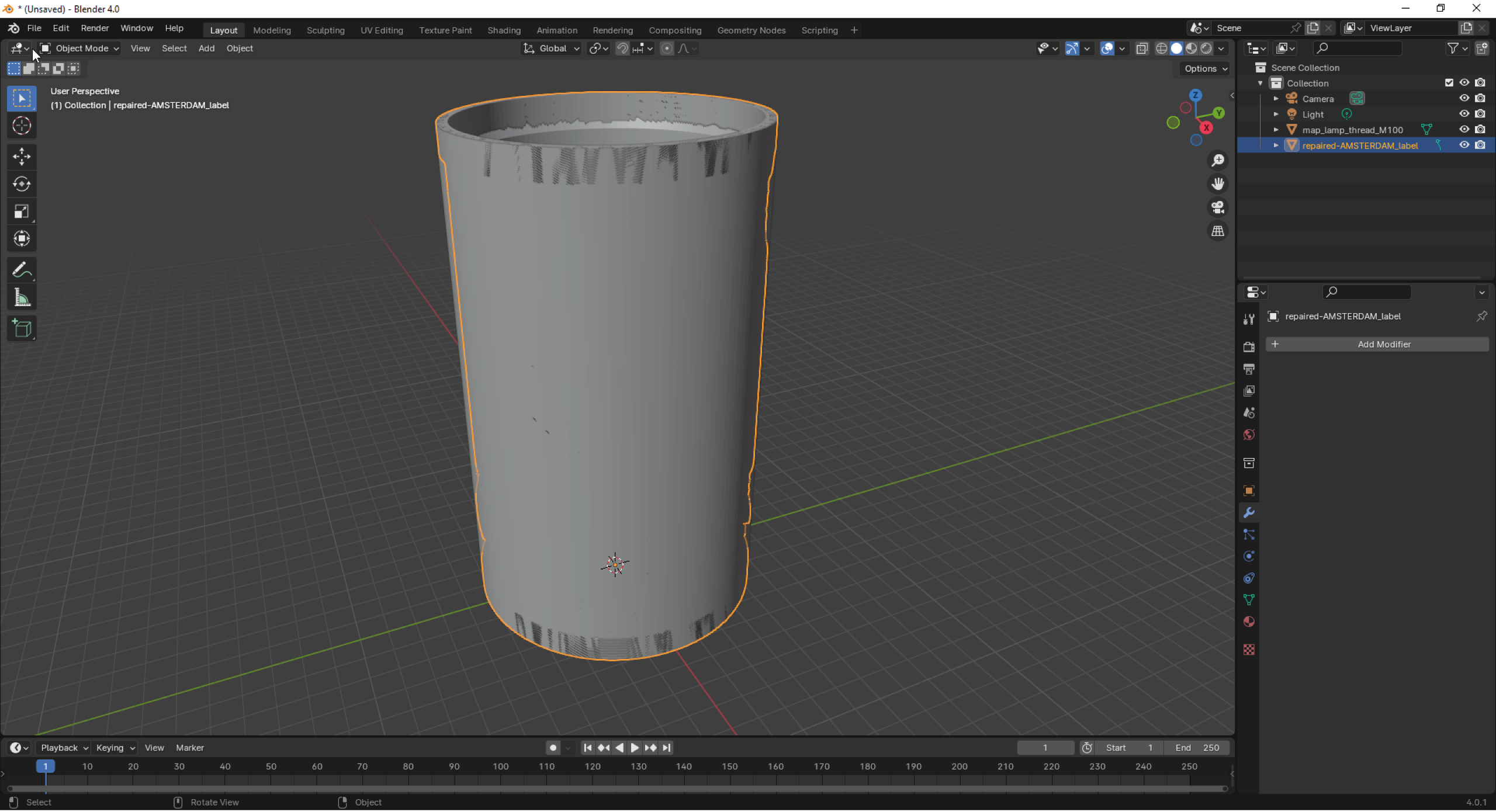Expand the map_lamp_thread_M100 outliner item

coord(1276,129)
